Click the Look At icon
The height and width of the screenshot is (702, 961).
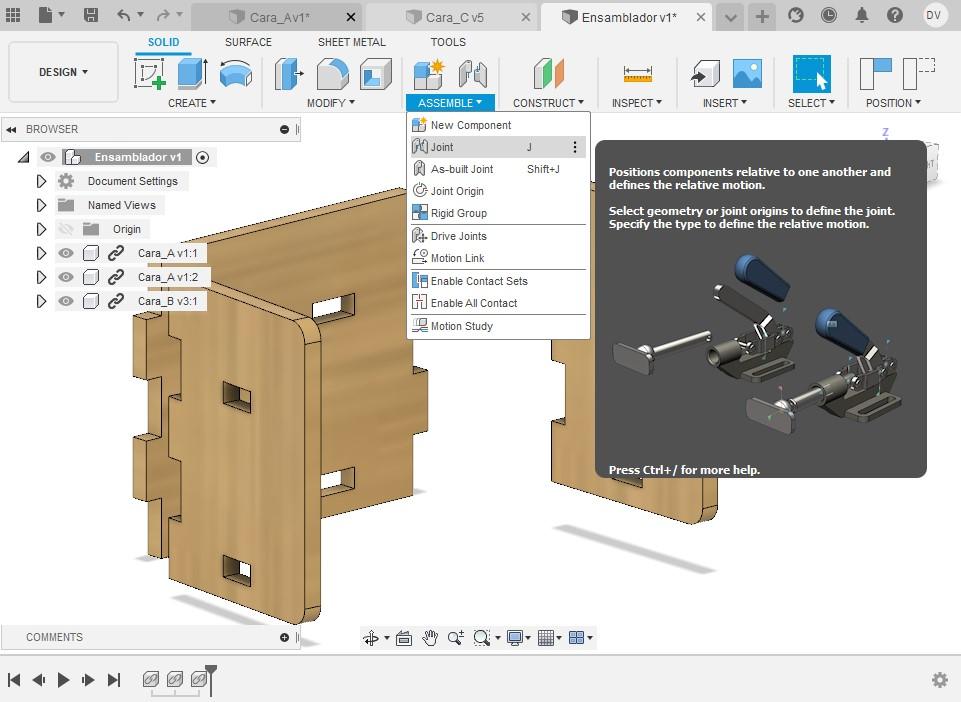pyautogui.click(x=404, y=638)
